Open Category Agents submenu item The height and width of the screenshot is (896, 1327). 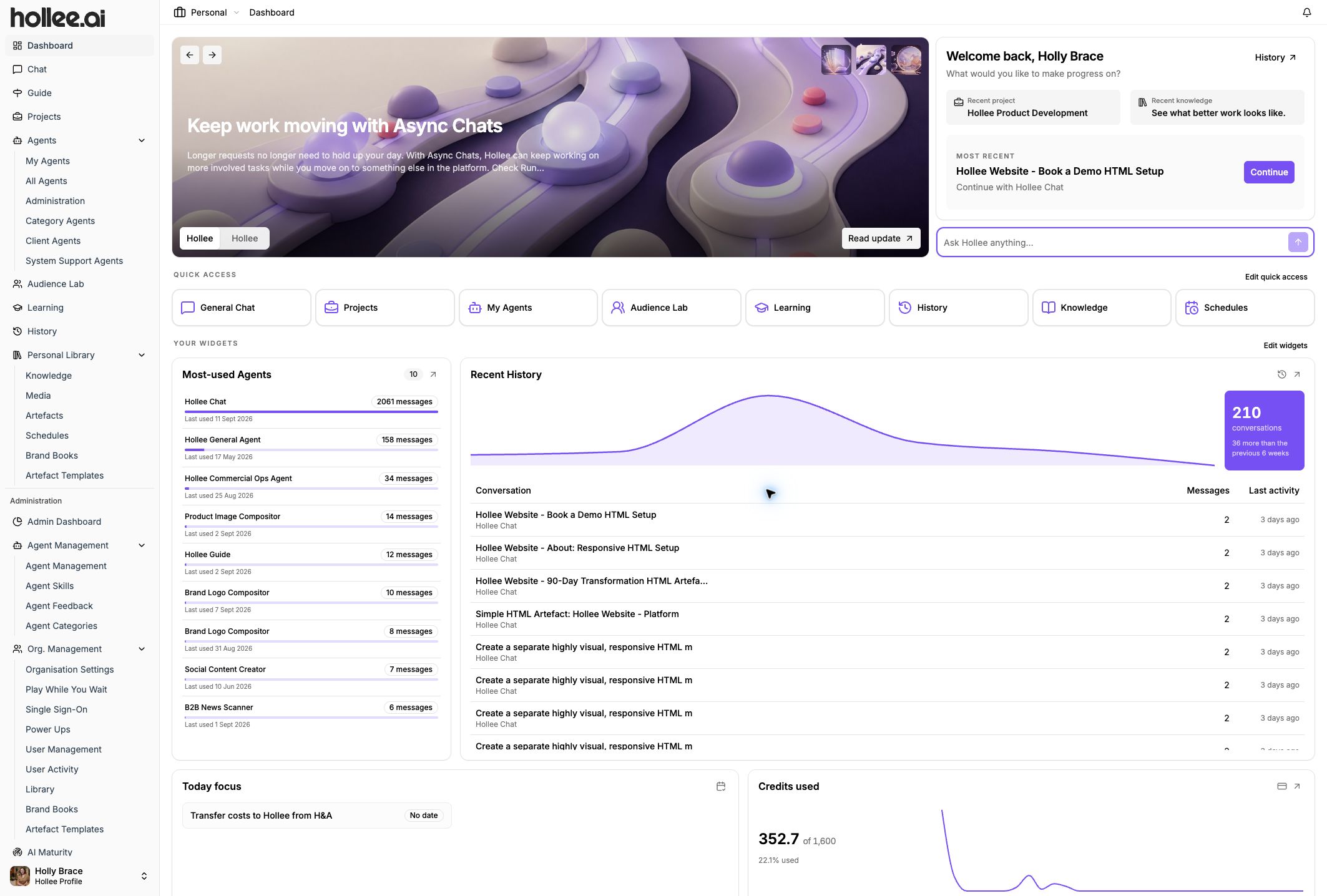pos(60,221)
